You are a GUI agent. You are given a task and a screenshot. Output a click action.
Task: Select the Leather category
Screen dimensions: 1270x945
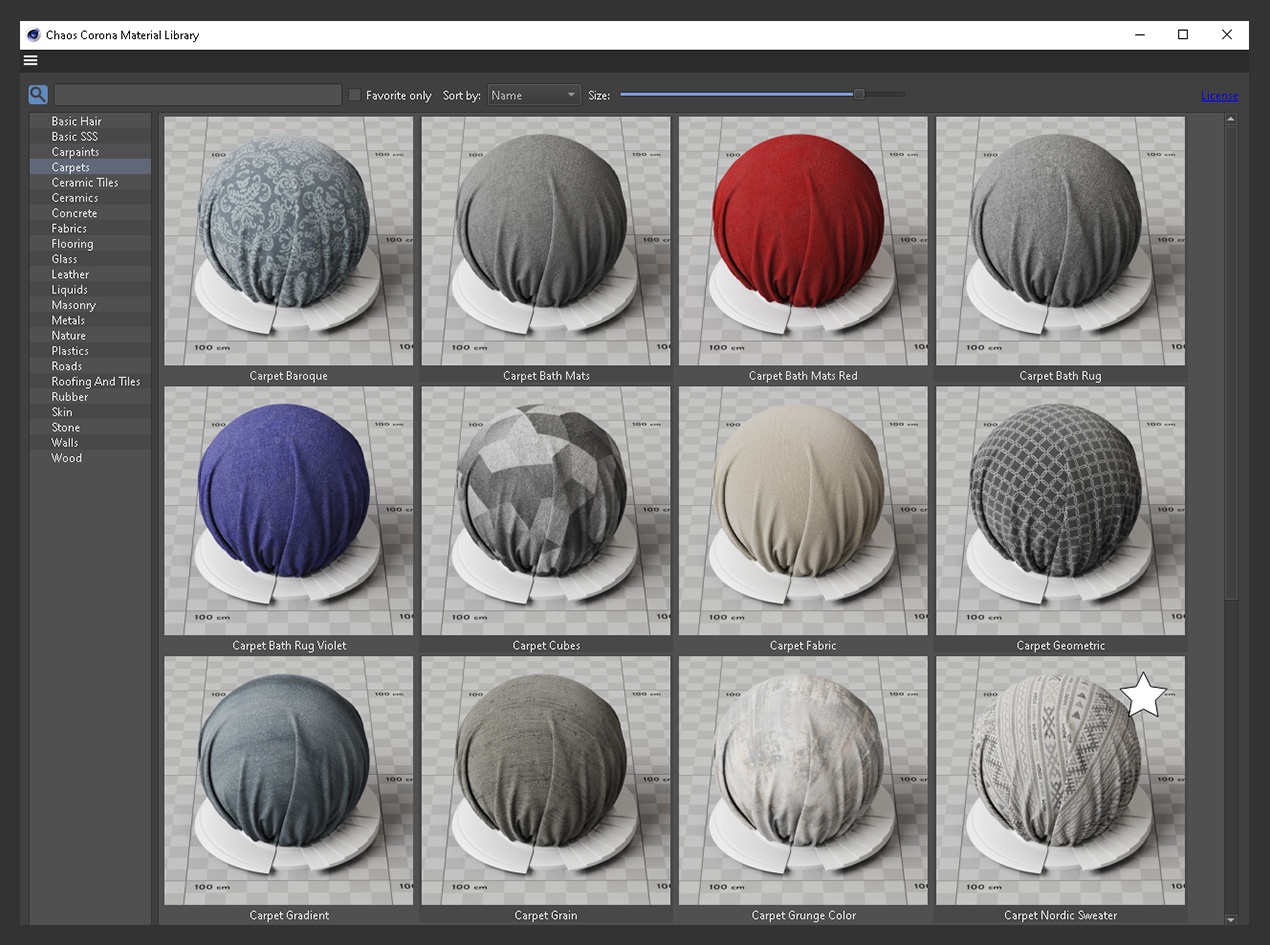click(90, 274)
